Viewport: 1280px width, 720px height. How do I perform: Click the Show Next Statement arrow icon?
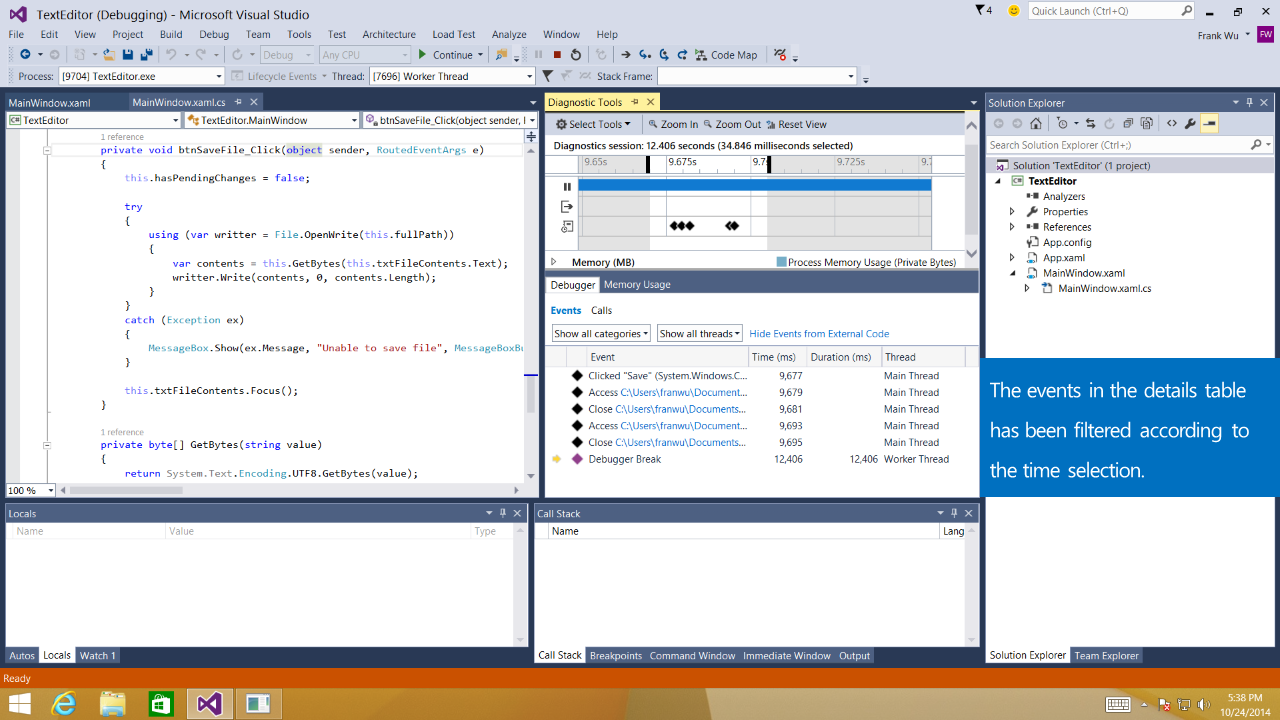click(x=625, y=55)
